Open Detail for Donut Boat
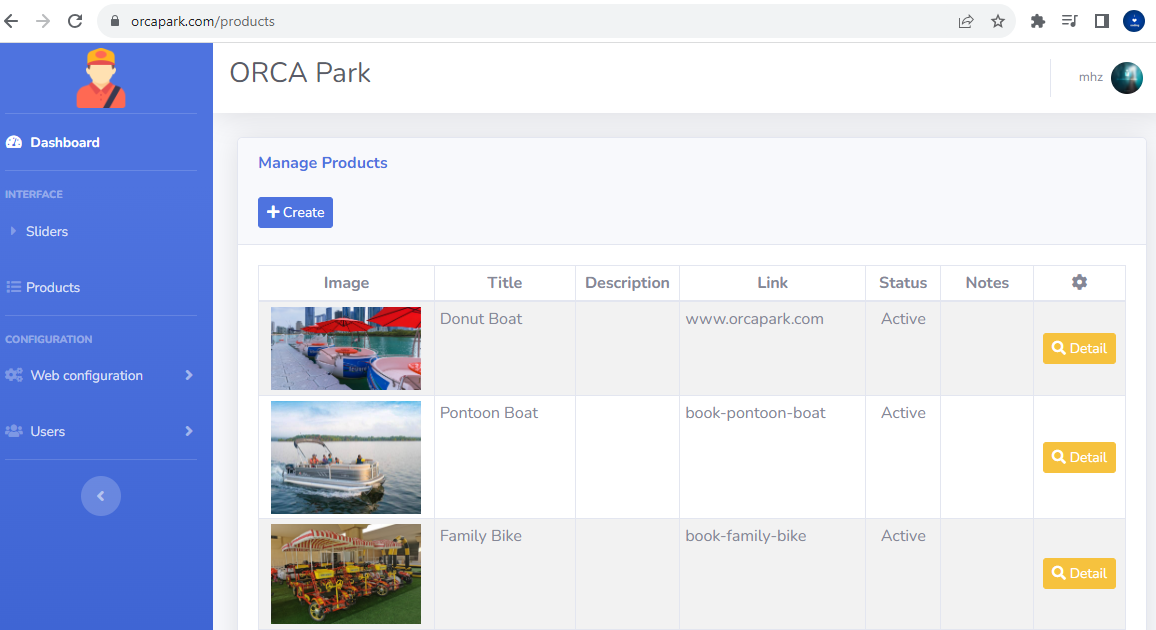Image resolution: width=1156 pixels, height=630 pixels. 1079,349
